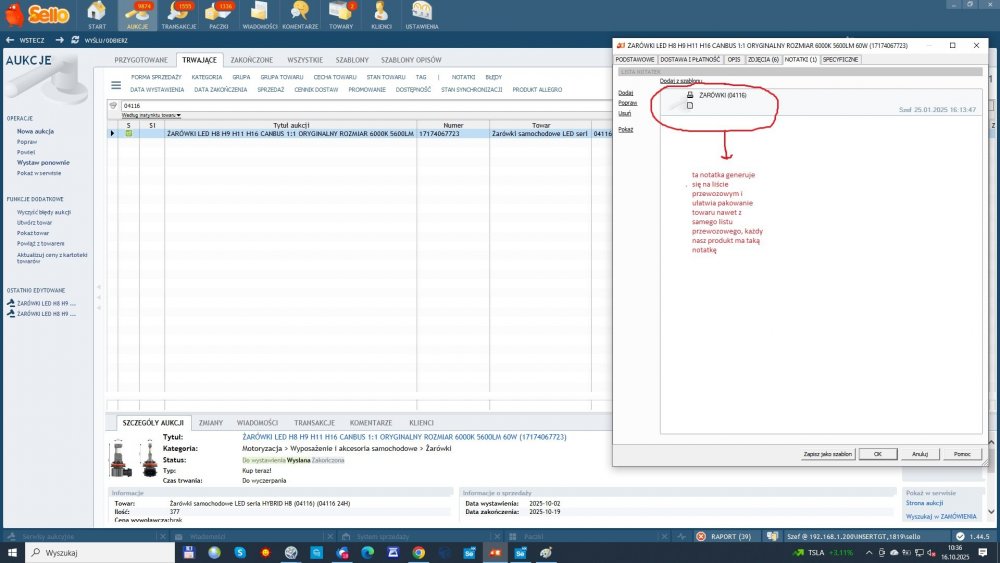Open the SPECYFICZNE tab in dialog
The image size is (1000, 563).
click(840, 59)
